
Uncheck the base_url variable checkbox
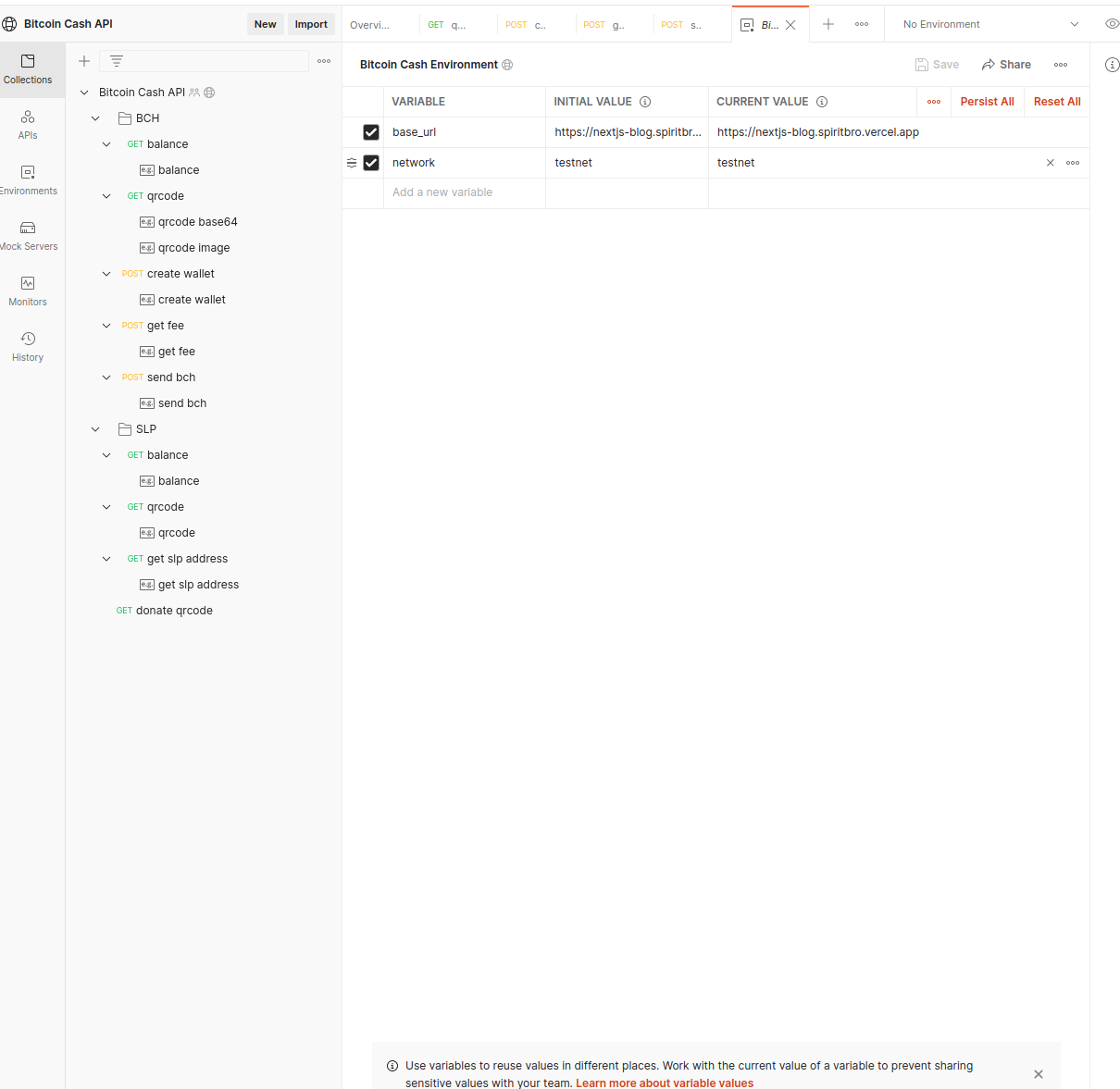pyautogui.click(x=371, y=132)
